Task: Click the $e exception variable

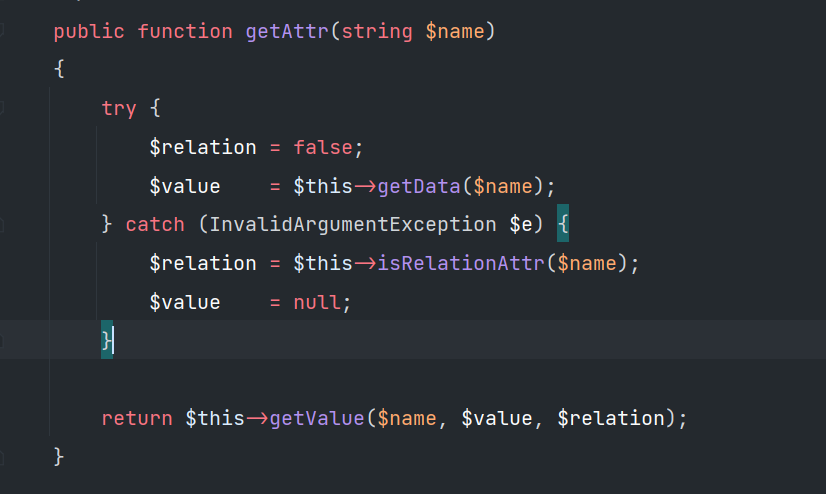Action: pyautogui.click(x=521, y=225)
